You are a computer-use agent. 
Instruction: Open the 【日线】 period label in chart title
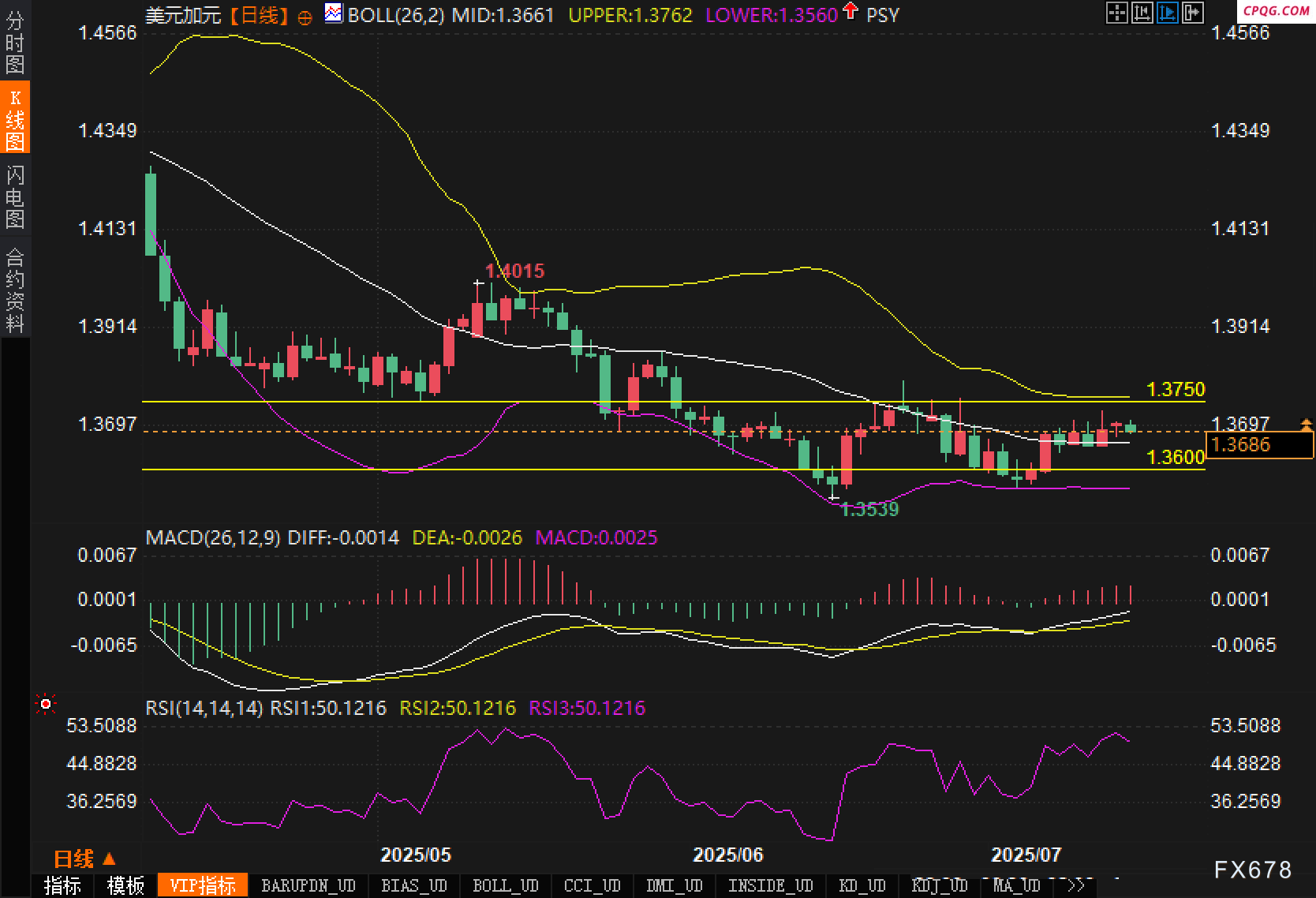point(260,15)
